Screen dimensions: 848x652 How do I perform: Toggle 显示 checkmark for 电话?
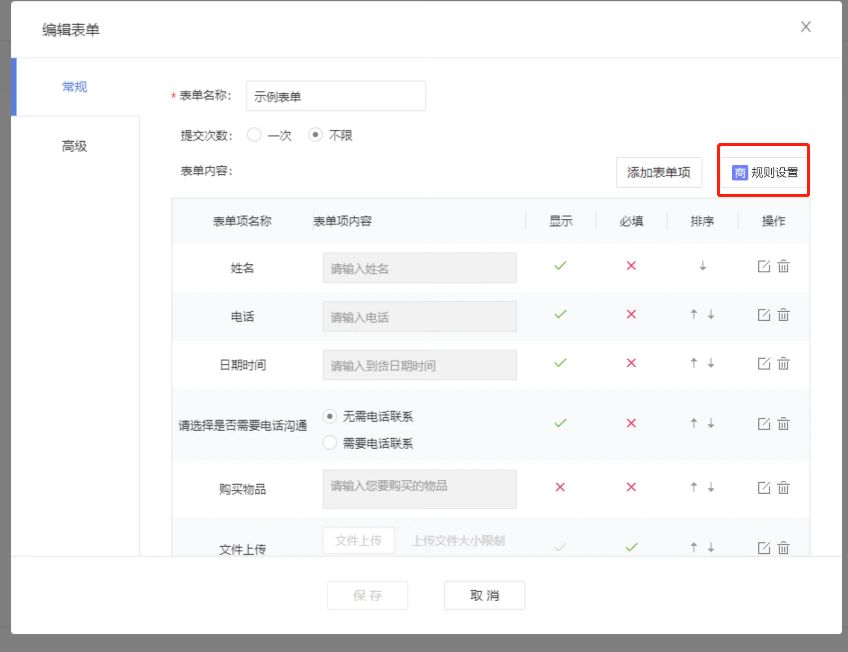click(560, 314)
